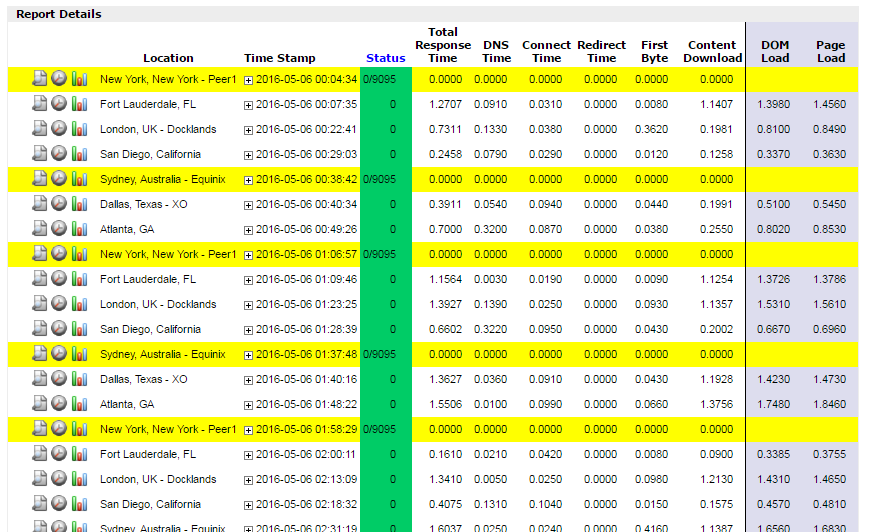
Task: Expand the 2016-05-06 01:40:16 Dallas entry
Action: coord(248,380)
